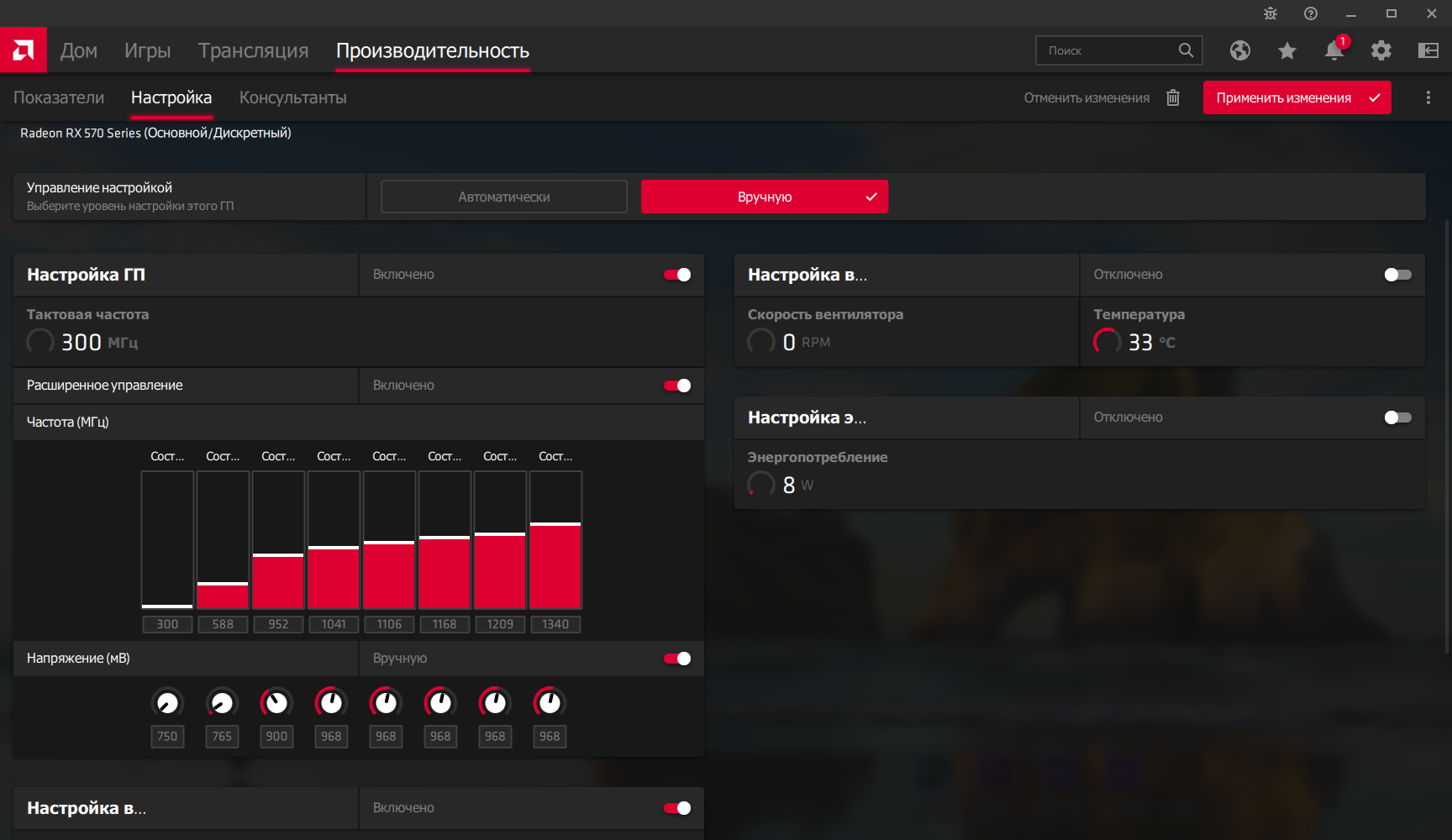Image resolution: width=1452 pixels, height=840 pixels.
Task: Click the 900 mV voltage dial
Action: coord(276,702)
